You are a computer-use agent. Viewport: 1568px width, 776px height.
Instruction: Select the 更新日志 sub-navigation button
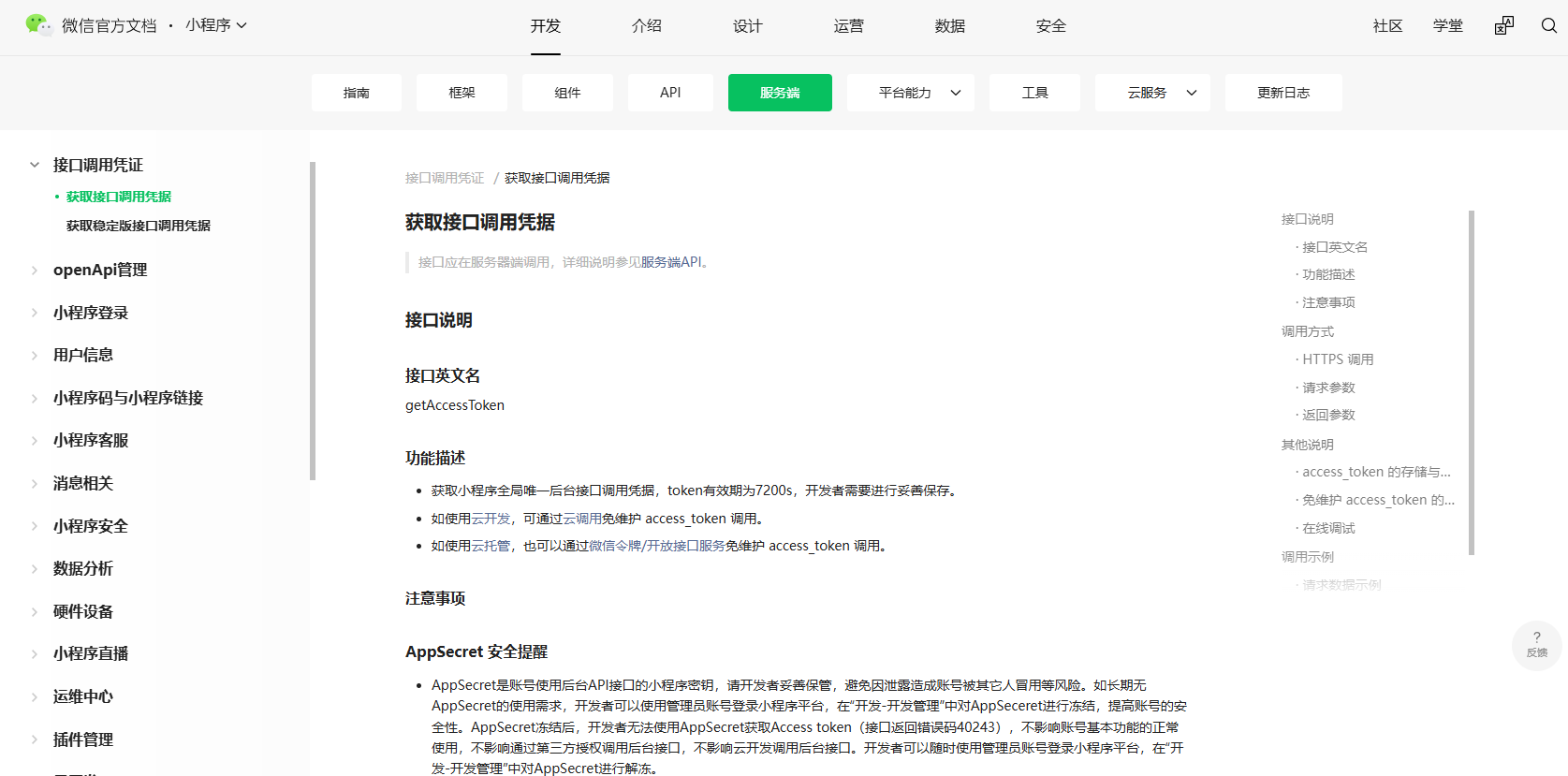(1283, 93)
